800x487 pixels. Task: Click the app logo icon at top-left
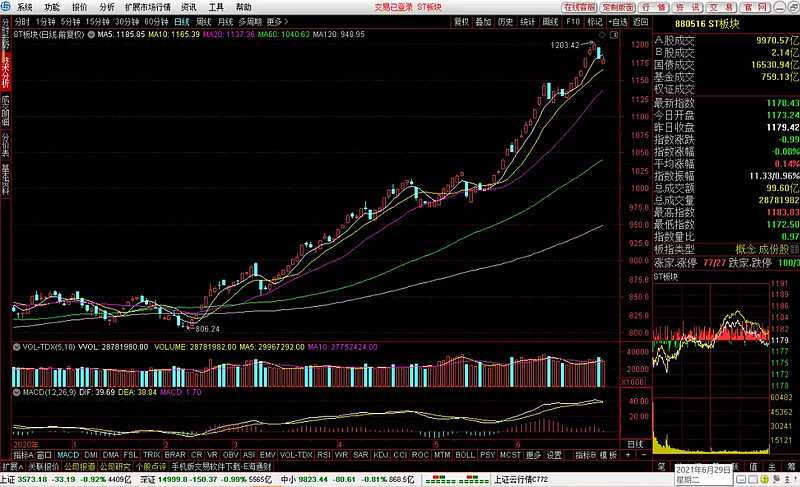(x=6, y=7)
